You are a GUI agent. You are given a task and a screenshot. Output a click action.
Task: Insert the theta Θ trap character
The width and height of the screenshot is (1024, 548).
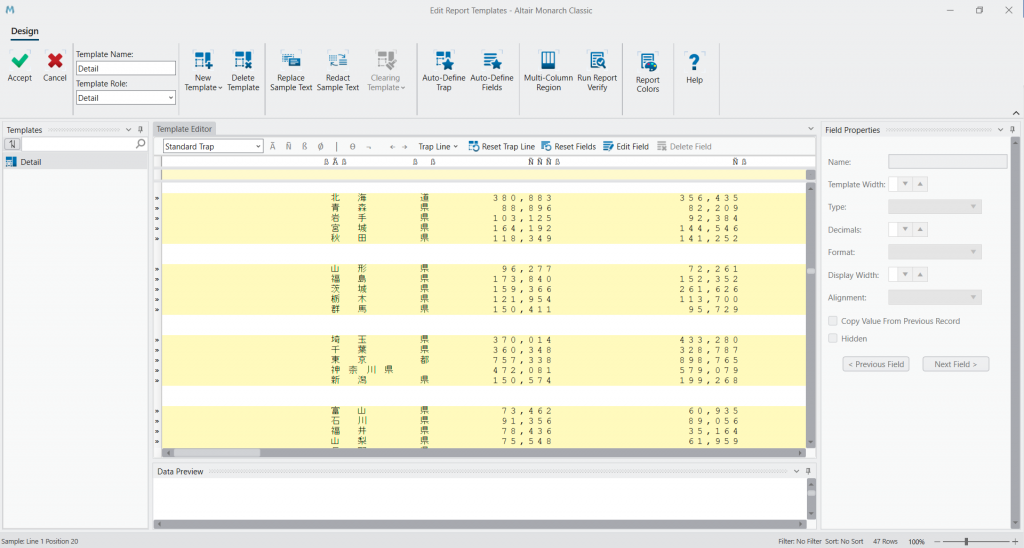[x=353, y=147]
